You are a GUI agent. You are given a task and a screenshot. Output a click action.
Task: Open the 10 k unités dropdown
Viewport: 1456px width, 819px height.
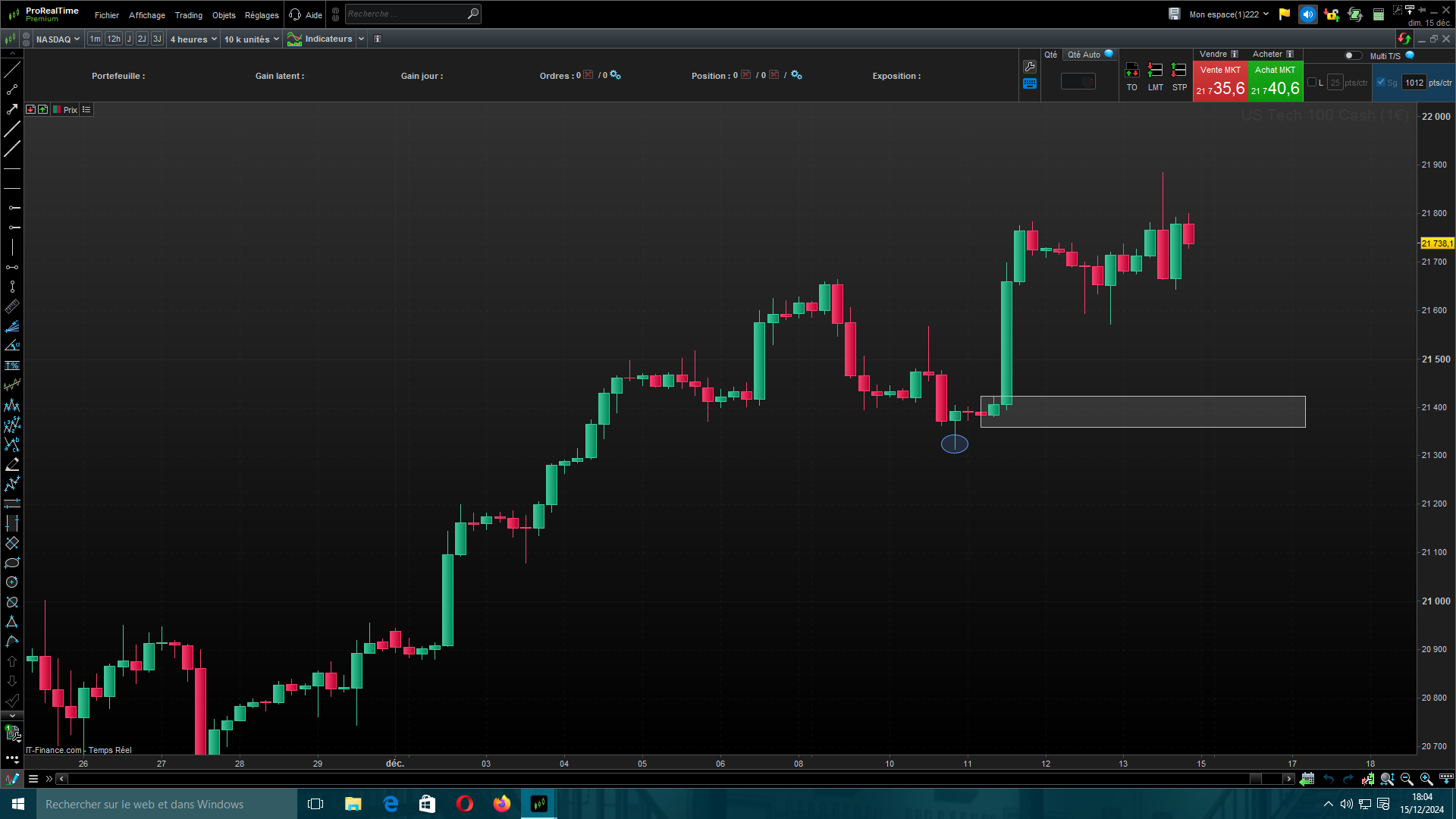coord(251,39)
